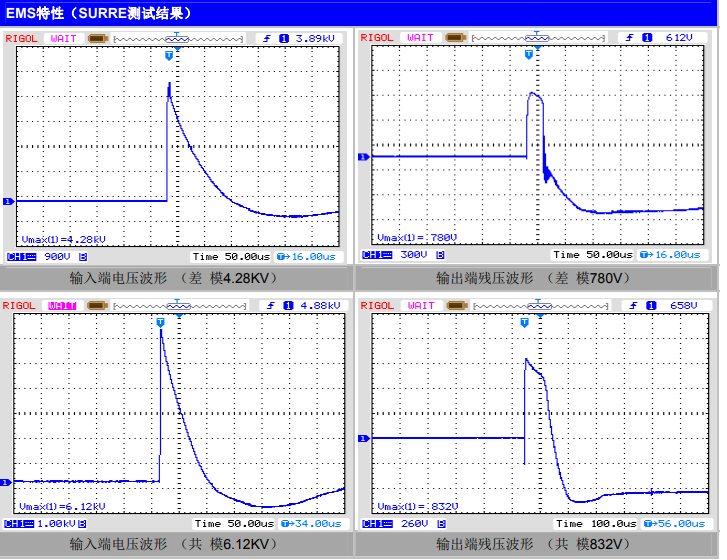Click the 3.89kV trigger level value
Image resolution: width=727 pixels, height=560 pixels.
(315, 38)
